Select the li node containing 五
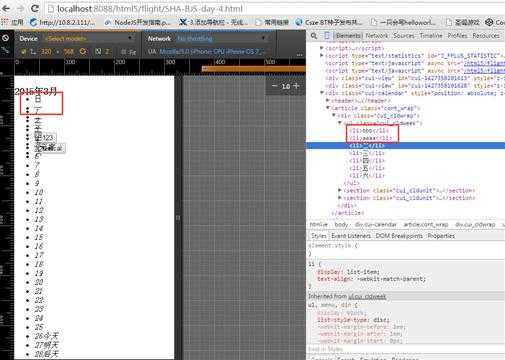 pos(367,168)
